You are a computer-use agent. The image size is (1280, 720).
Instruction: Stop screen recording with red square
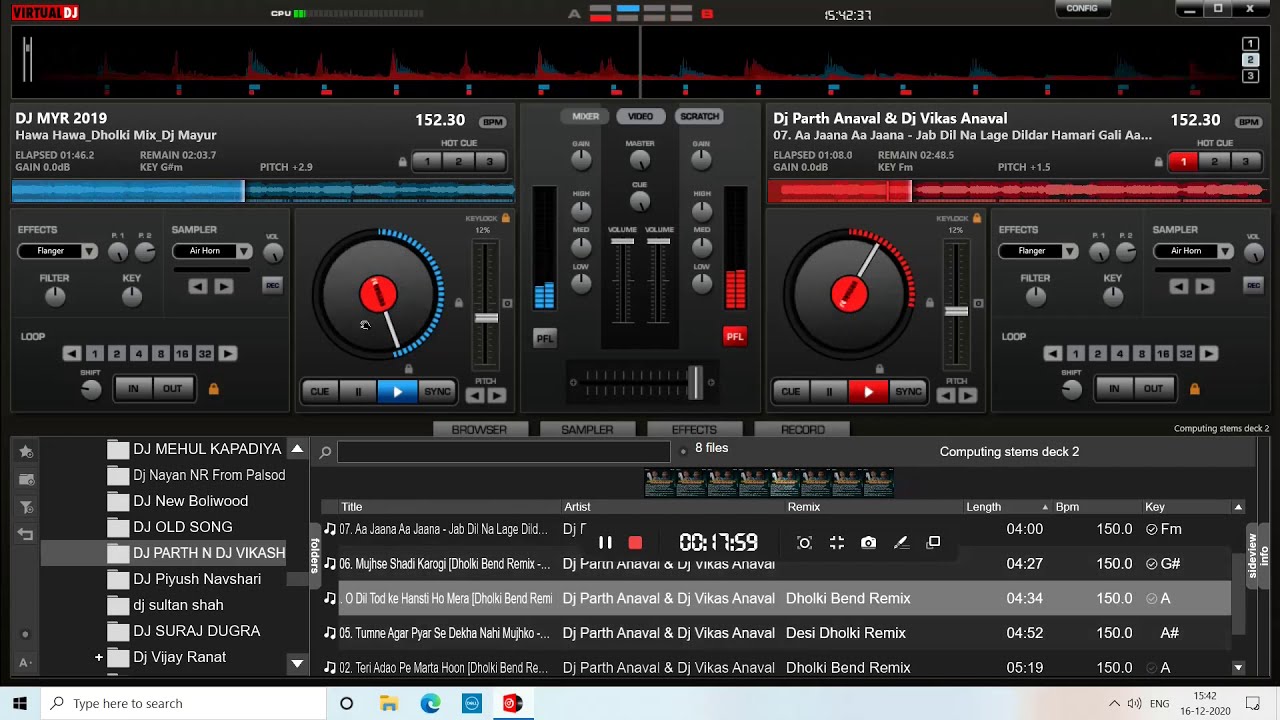[x=635, y=542]
